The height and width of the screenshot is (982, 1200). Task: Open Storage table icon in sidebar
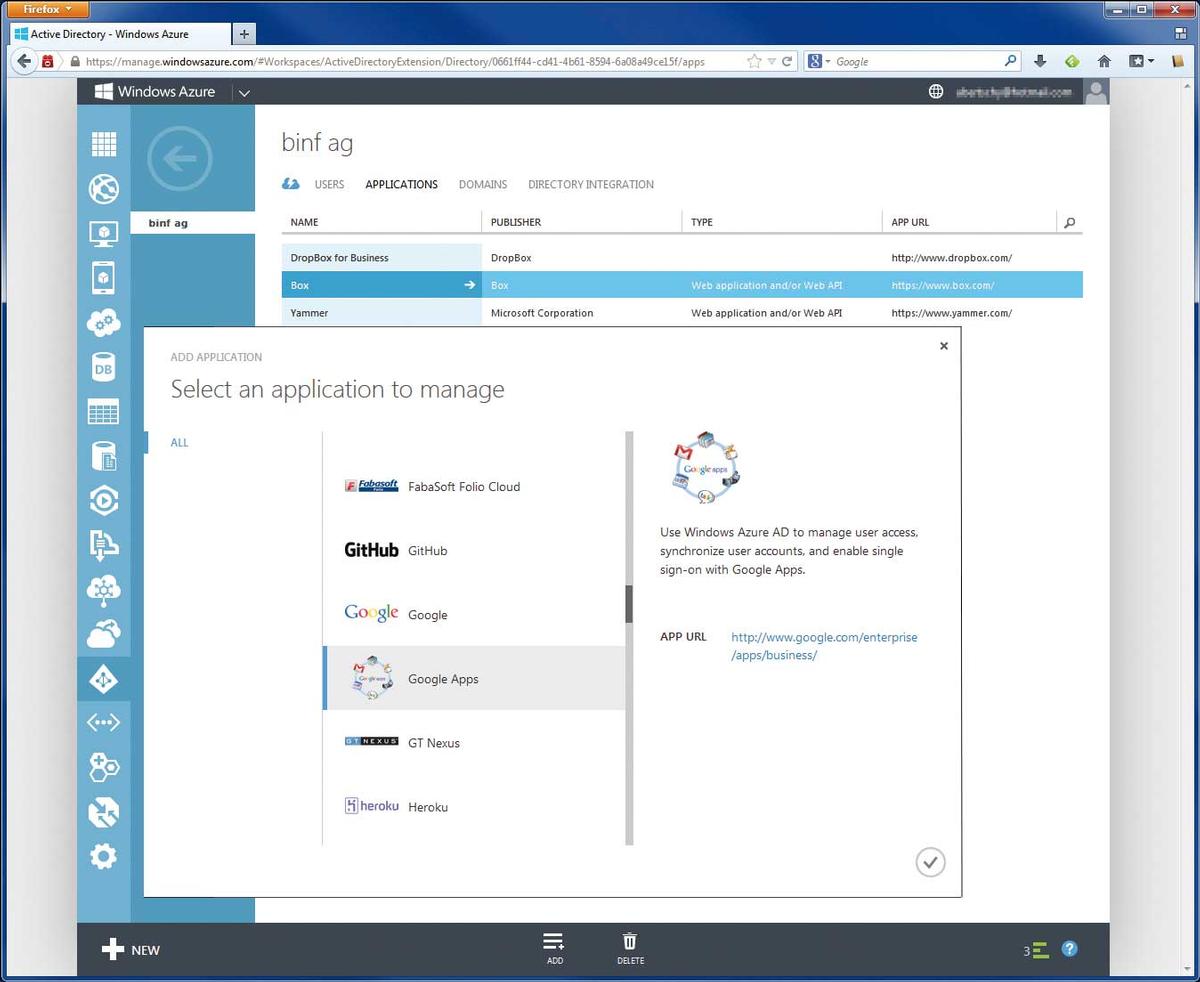coord(104,411)
